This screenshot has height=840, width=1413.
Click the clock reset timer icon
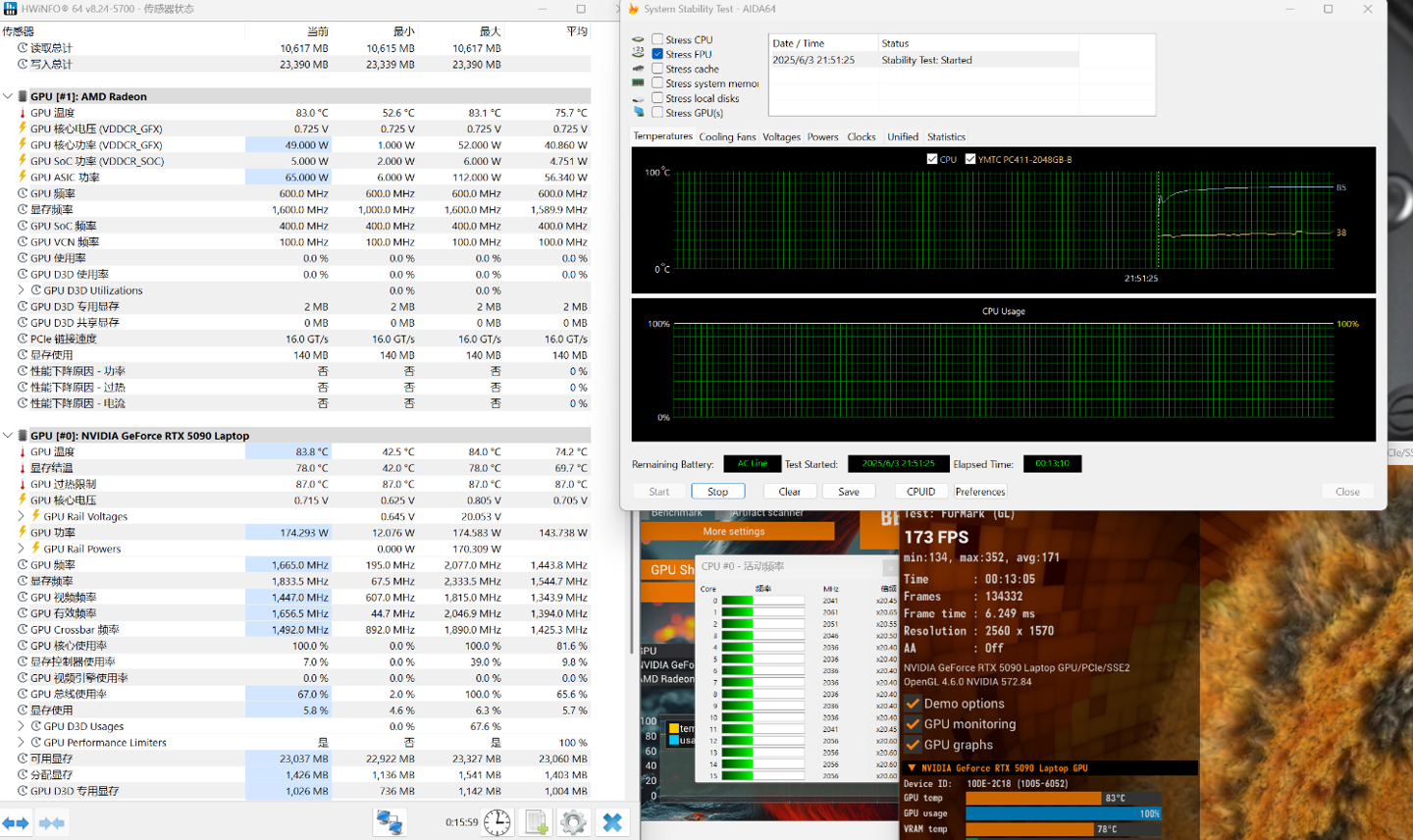[497, 822]
